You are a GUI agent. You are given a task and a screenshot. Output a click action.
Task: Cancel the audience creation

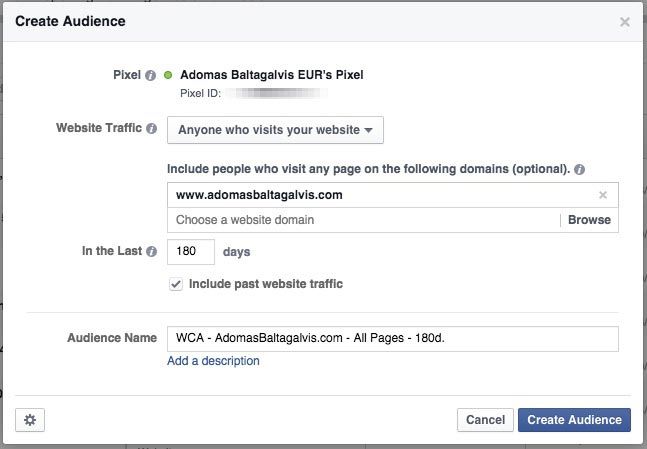[x=485, y=420]
